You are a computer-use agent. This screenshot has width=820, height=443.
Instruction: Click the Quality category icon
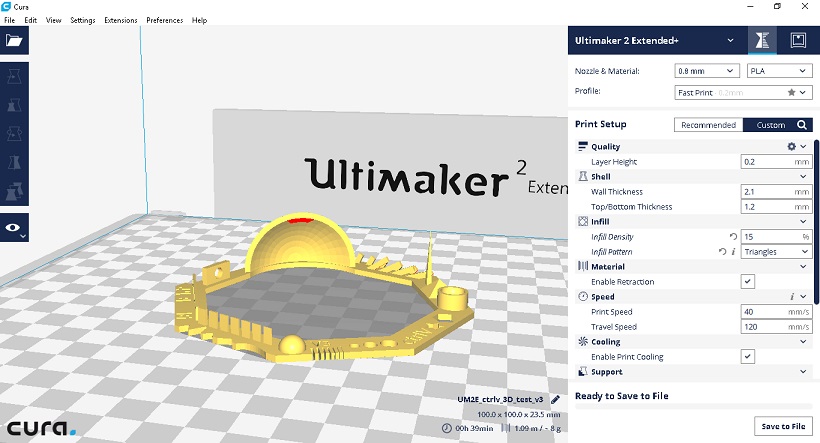click(583, 146)
